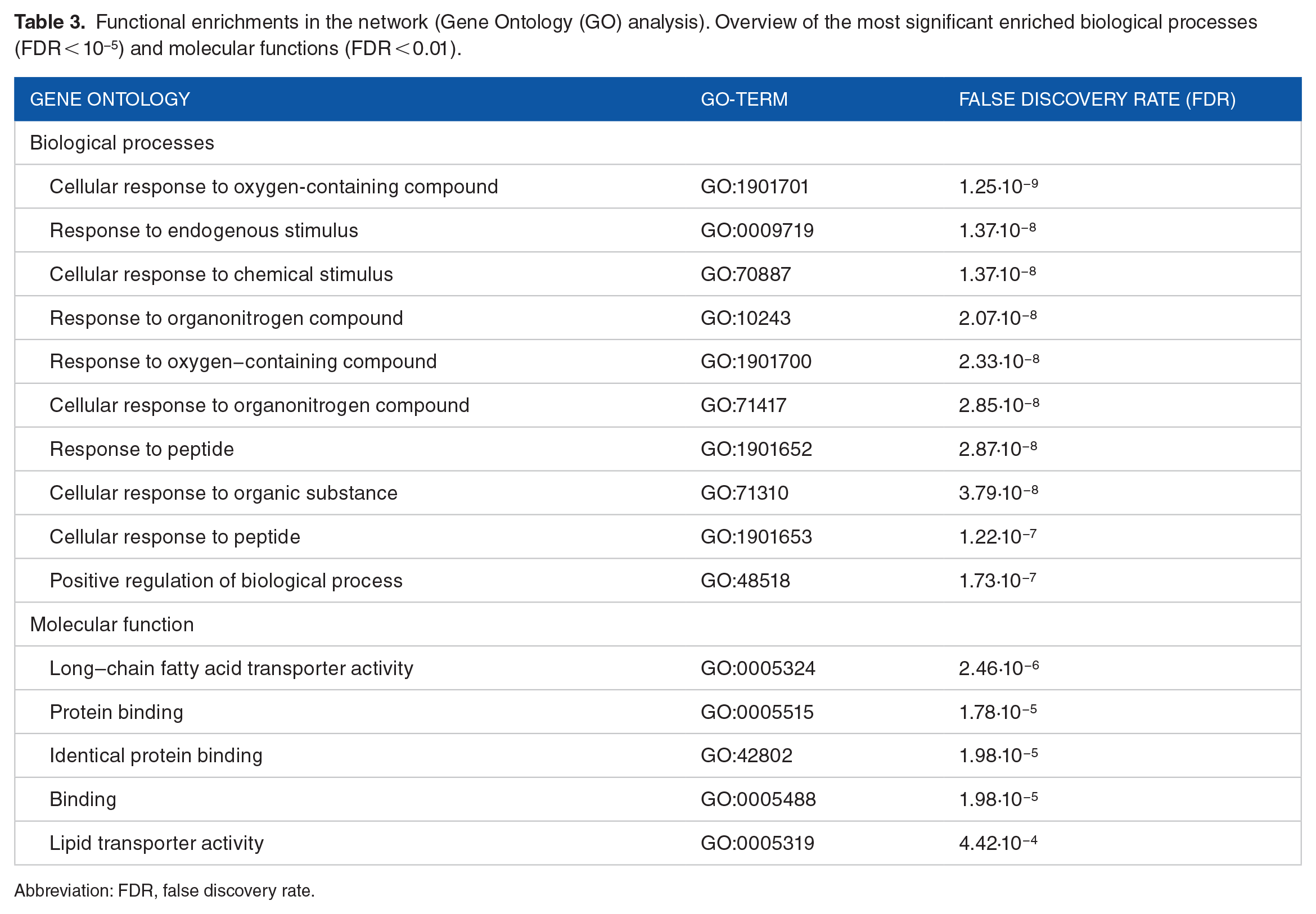The width and height of the screenshot is (1316, 914).
Task: Click GO:1901701 term identifier
Action: [x=754, y=187]
